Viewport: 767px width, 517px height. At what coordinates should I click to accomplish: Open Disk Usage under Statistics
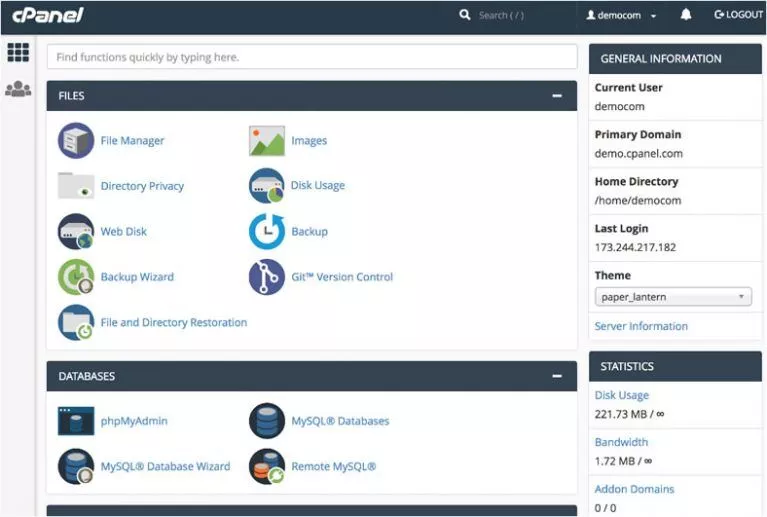622,395
